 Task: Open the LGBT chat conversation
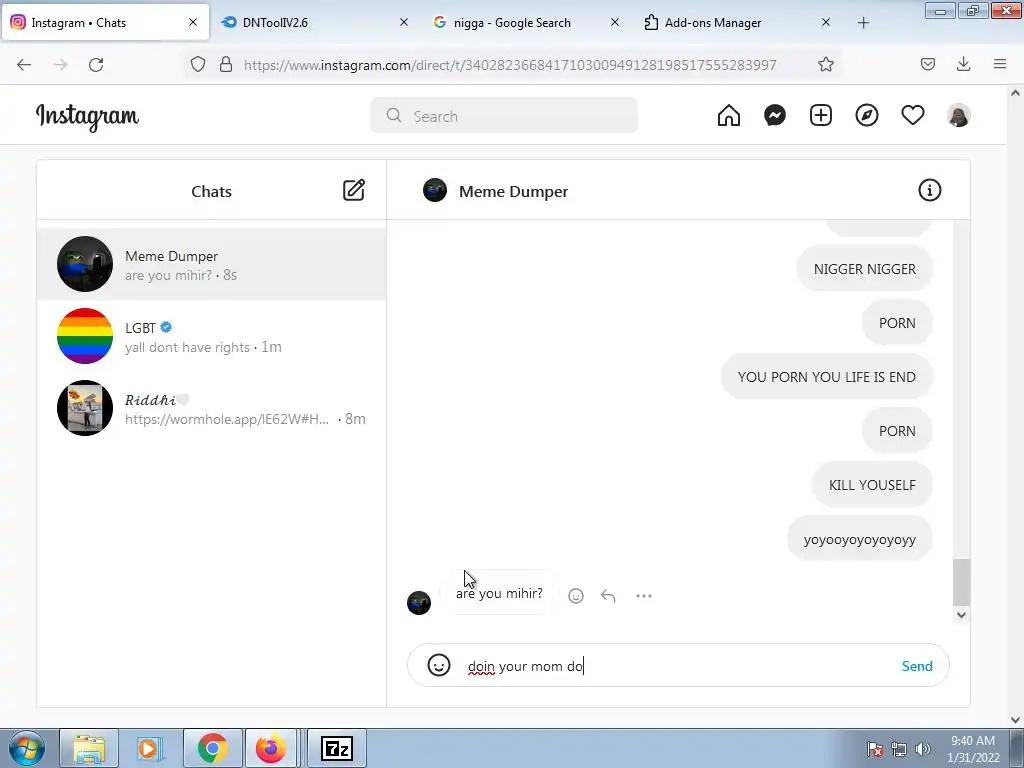coord(212,336)
